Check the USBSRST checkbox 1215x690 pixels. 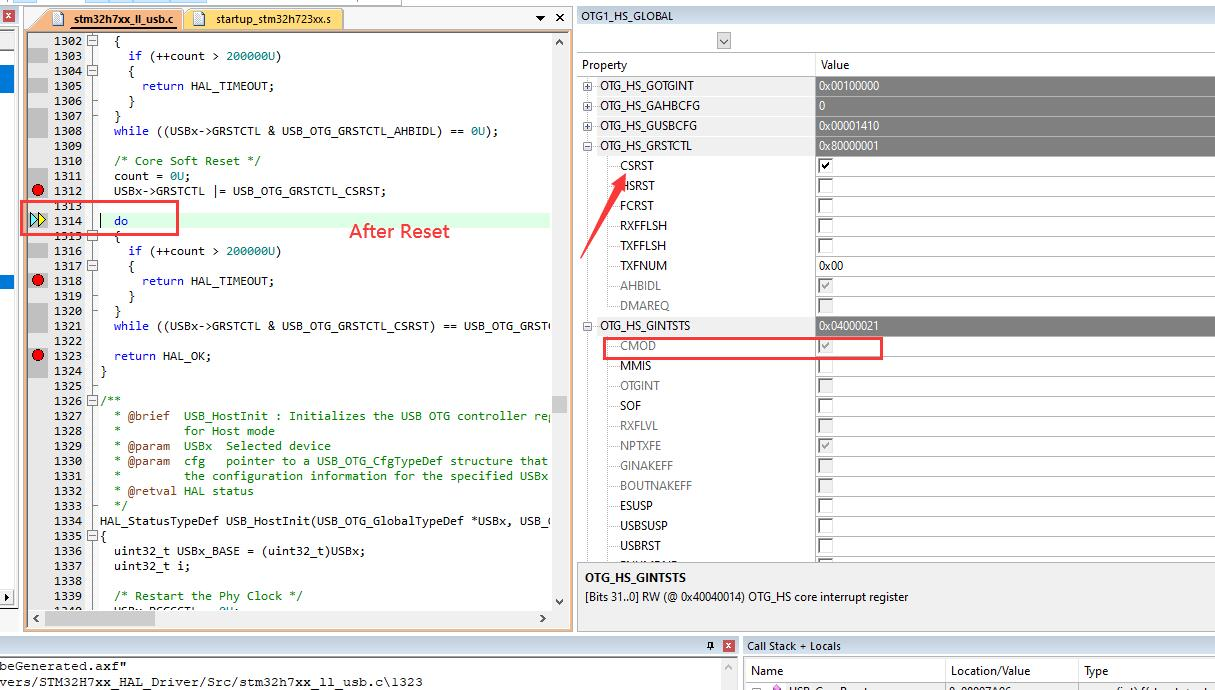click(x=828, y=546)
